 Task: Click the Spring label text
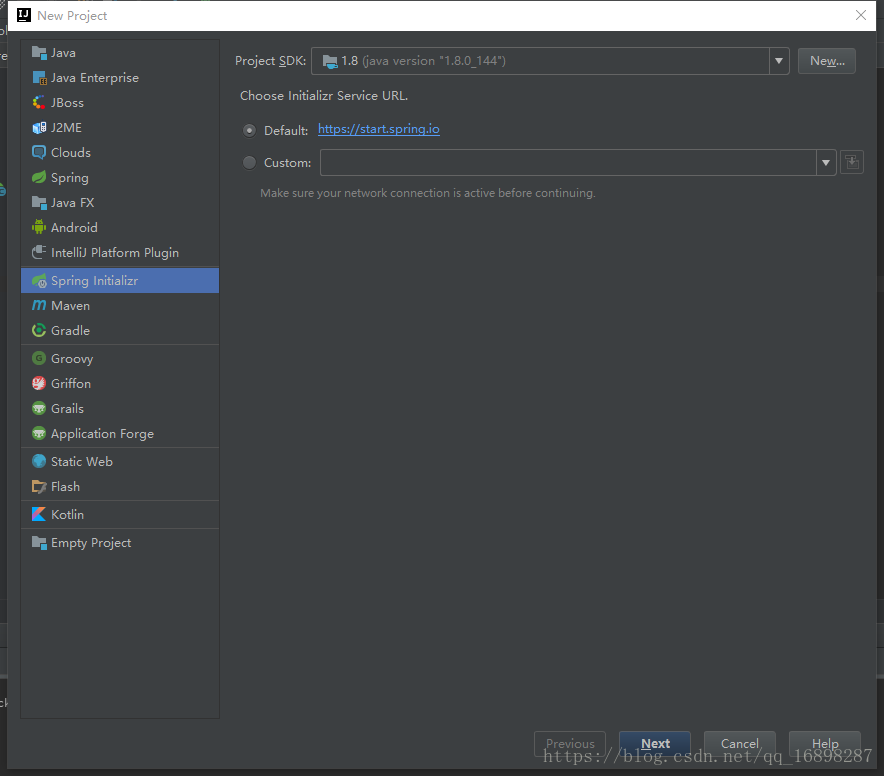pos(70,178)
